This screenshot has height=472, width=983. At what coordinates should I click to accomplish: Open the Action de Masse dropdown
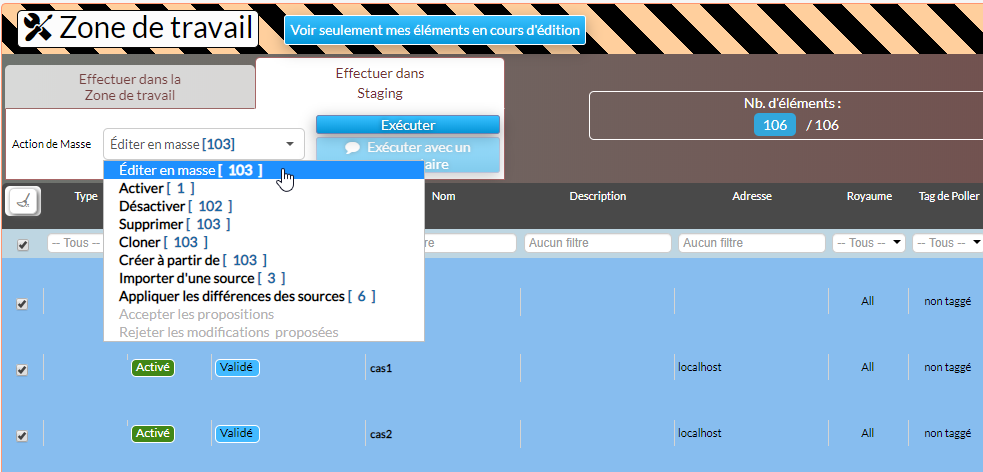click(204, 144)
